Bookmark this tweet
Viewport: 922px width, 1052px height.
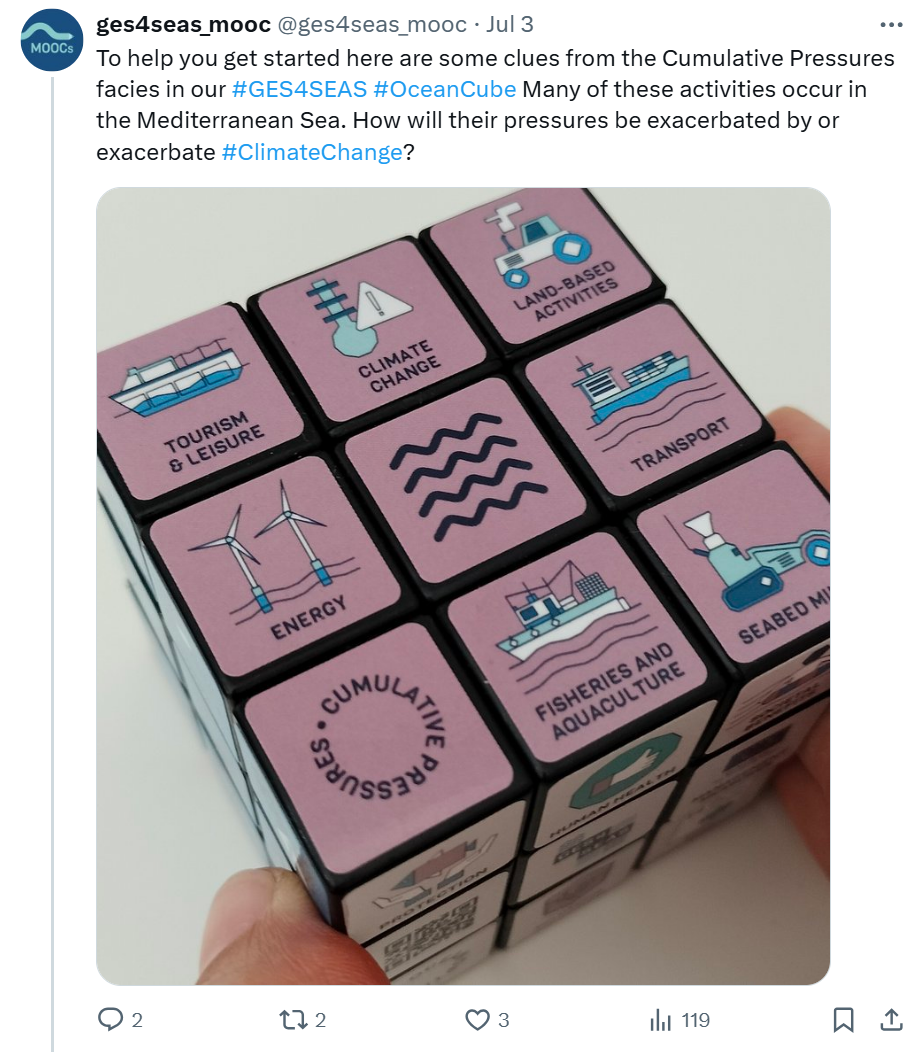(x=843, y=1020)
